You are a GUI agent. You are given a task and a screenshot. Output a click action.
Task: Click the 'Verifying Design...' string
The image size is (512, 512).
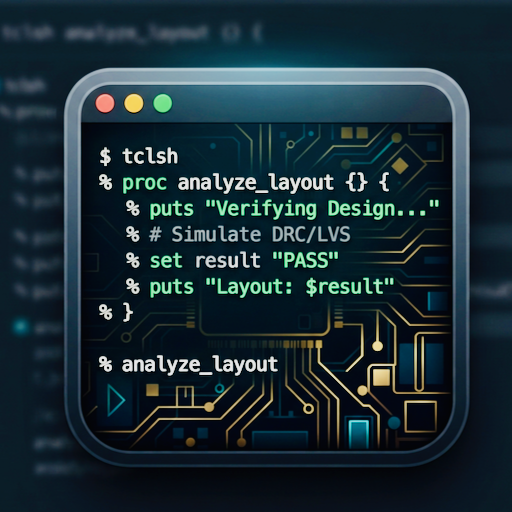[x=322, y=209]
